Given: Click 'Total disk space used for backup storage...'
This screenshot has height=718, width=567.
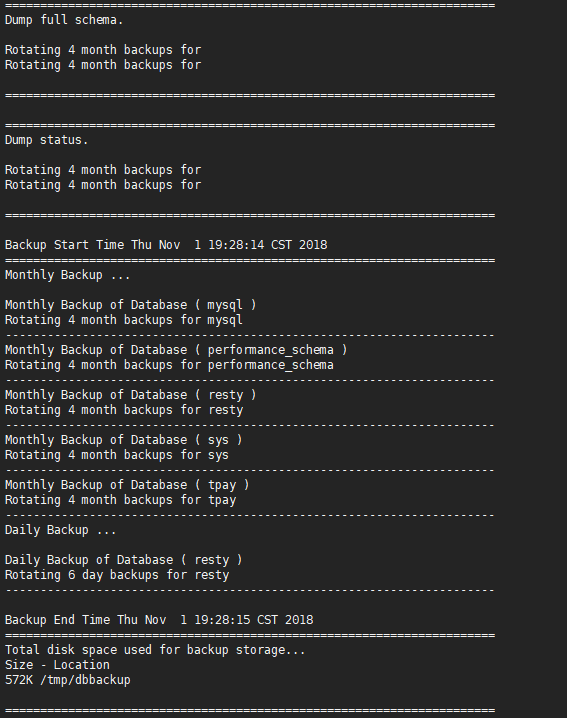Looking at the screenshot, I should pos(155,650).
